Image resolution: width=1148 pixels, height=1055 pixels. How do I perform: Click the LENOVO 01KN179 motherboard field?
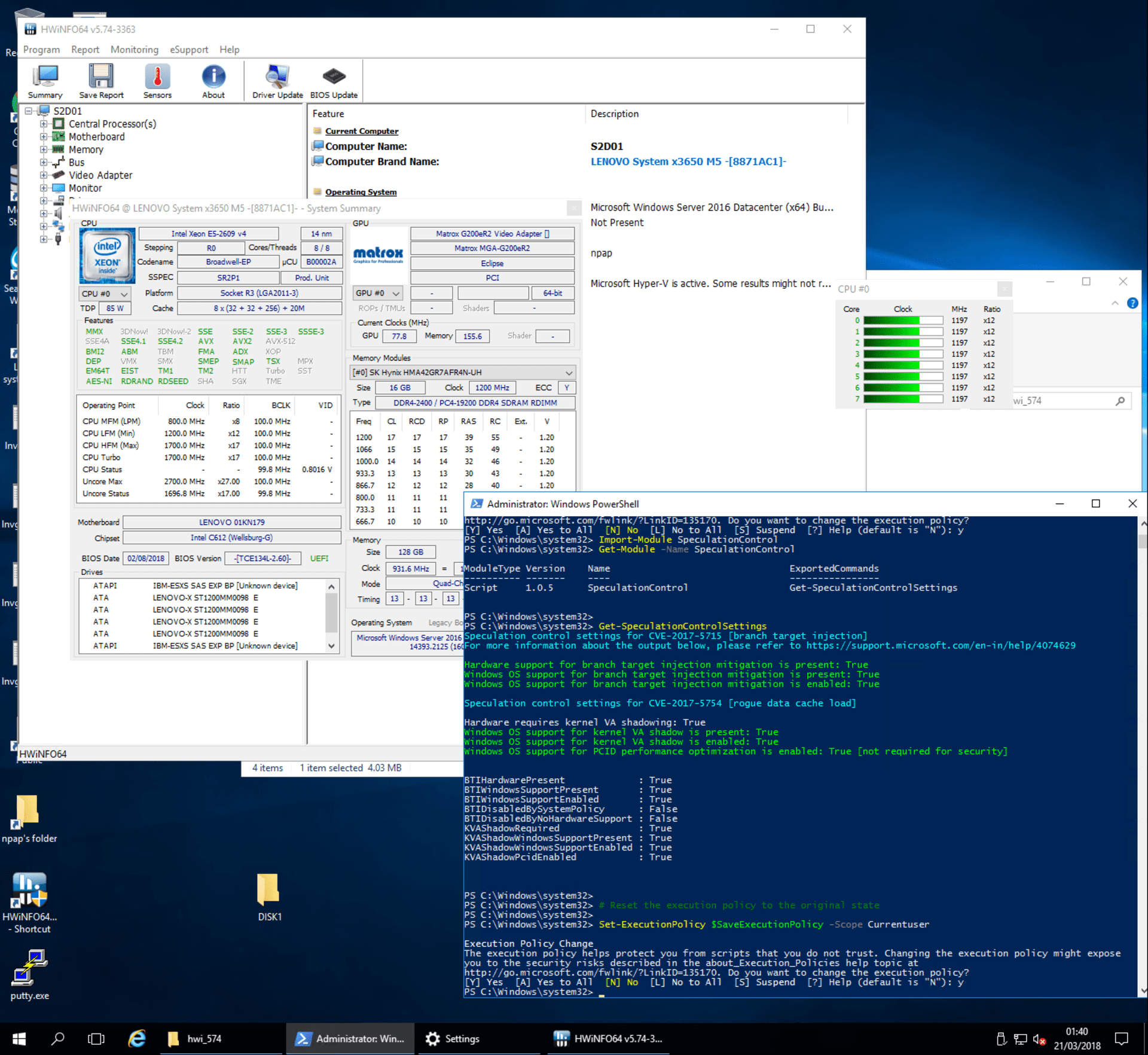coord(231,522)
